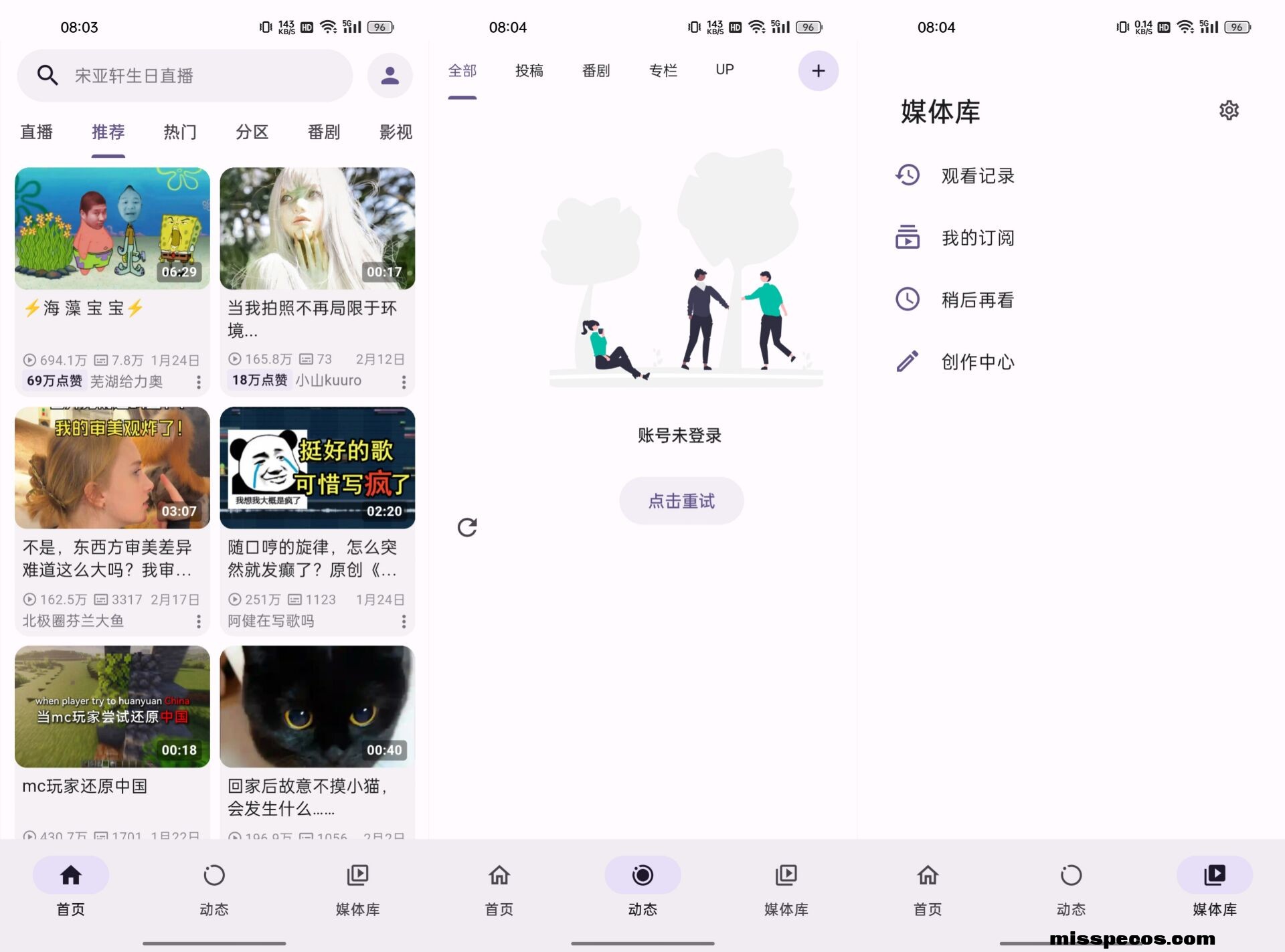Click title 当我拍照不再局限于环境

point(312,319)
